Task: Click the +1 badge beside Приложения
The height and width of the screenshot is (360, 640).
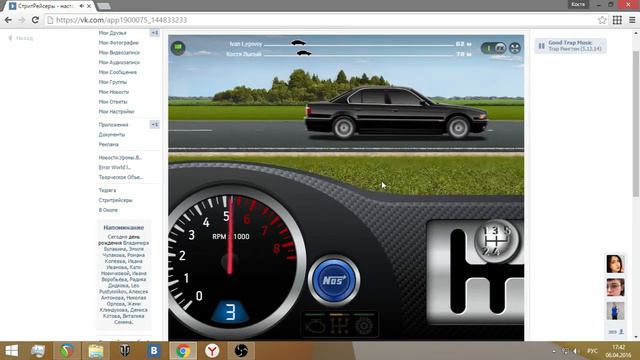Action: pyautogui.click(x=154, y=124)
